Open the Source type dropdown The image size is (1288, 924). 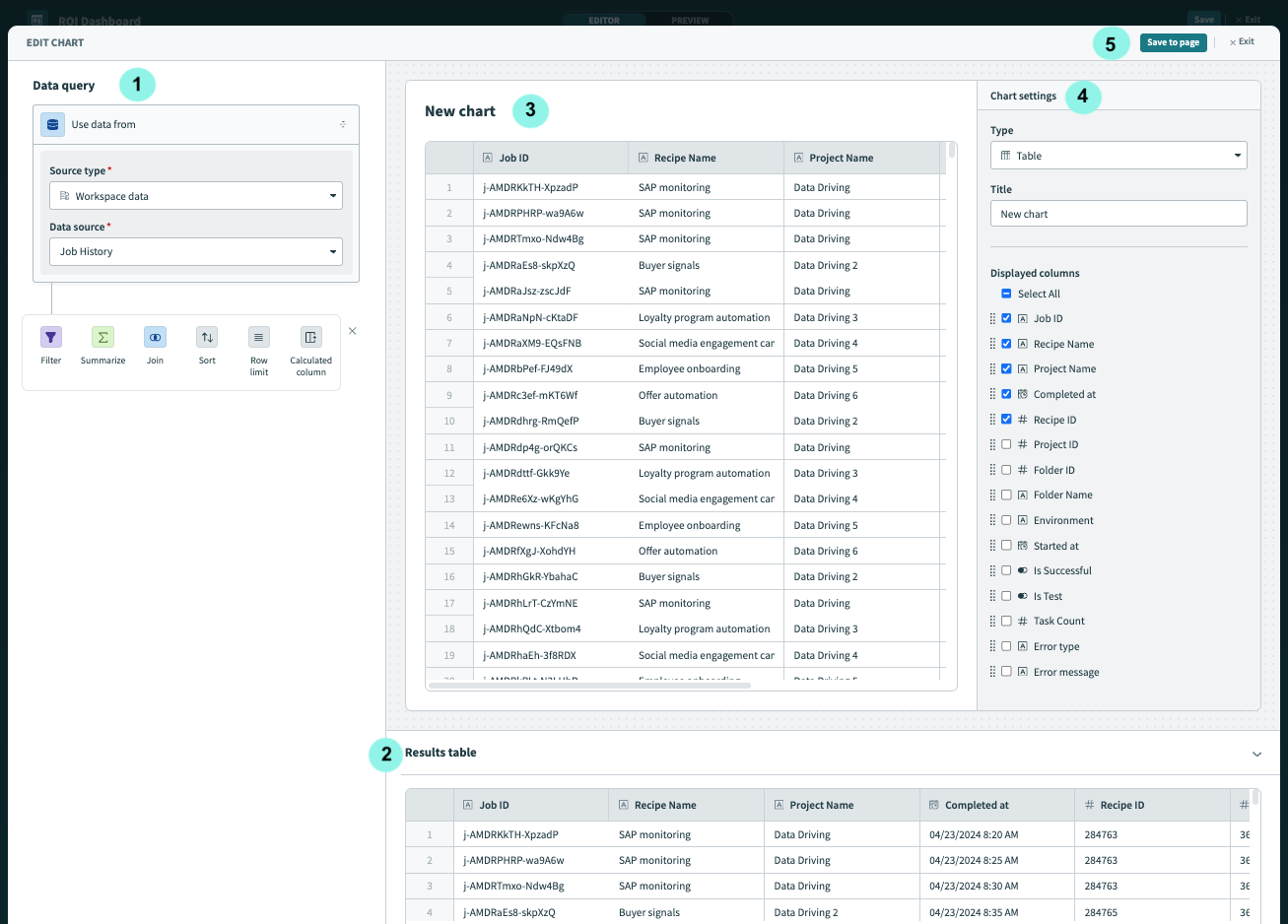coord(195,196)
